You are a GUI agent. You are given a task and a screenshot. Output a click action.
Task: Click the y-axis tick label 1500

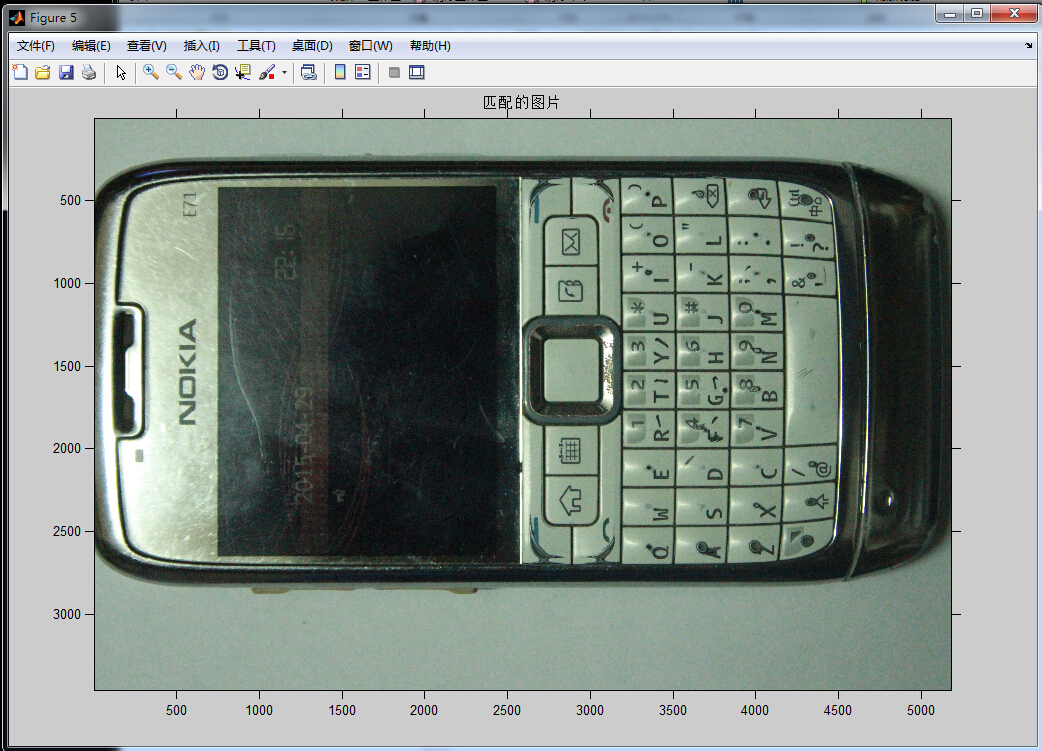(x=67, y=366)
